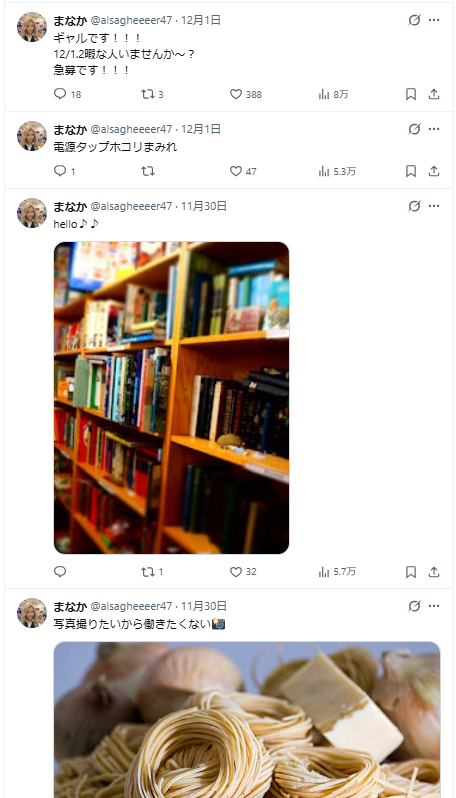
Task: Open the pasta and onions photo
Action: pos(247,720)
